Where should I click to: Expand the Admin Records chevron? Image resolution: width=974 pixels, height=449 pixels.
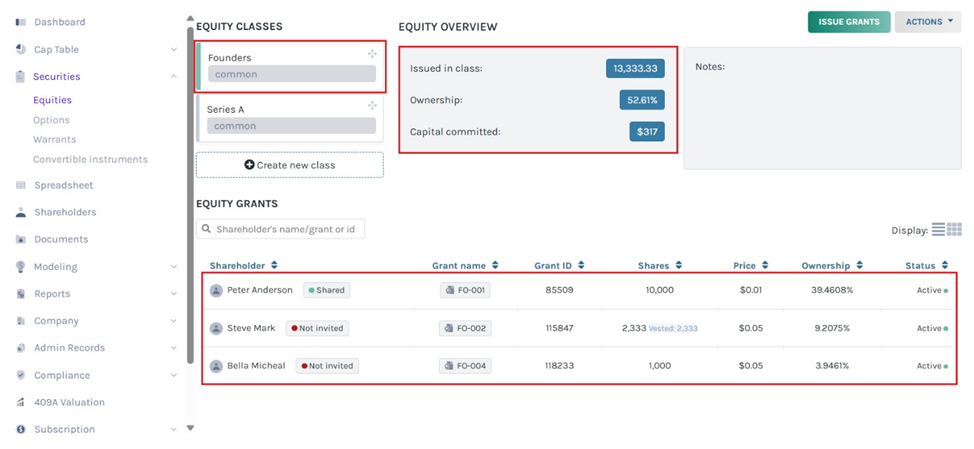(x=174, y=348)
